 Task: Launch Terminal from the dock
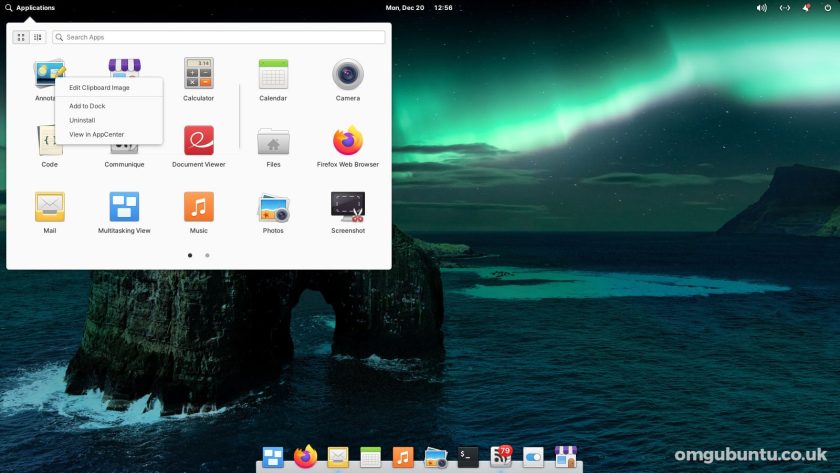click(468, 457)
